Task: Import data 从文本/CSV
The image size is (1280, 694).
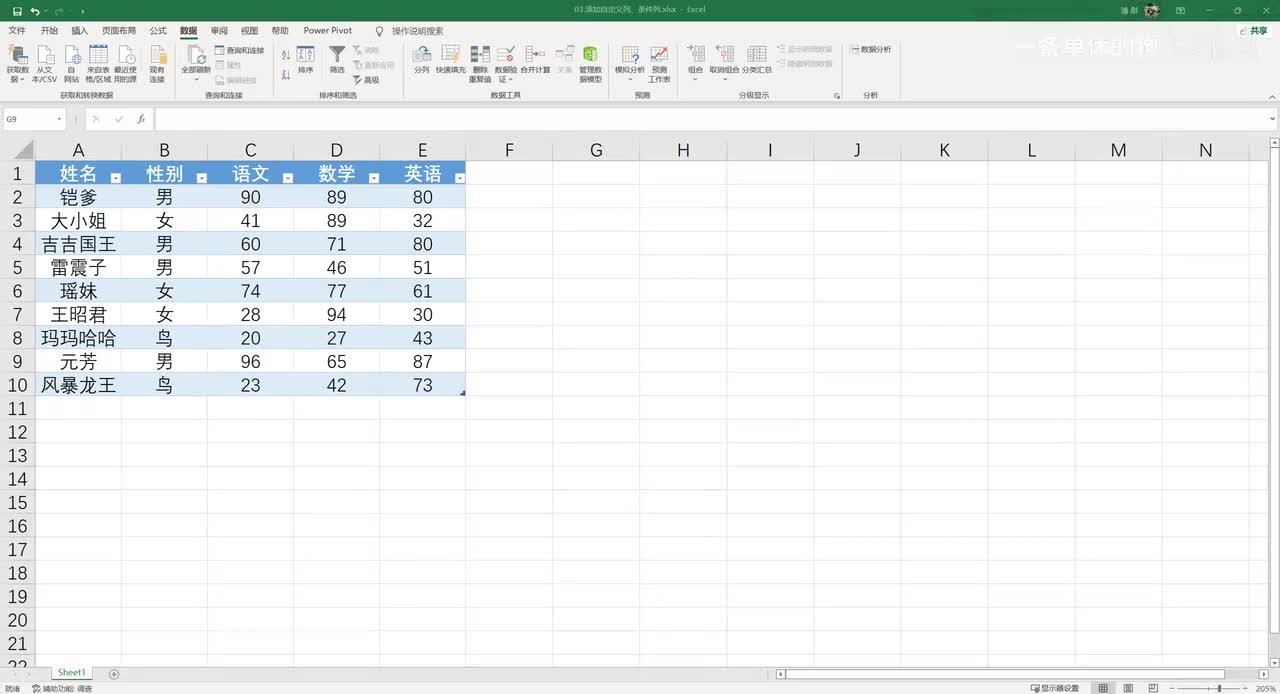Action: point(45,64)
